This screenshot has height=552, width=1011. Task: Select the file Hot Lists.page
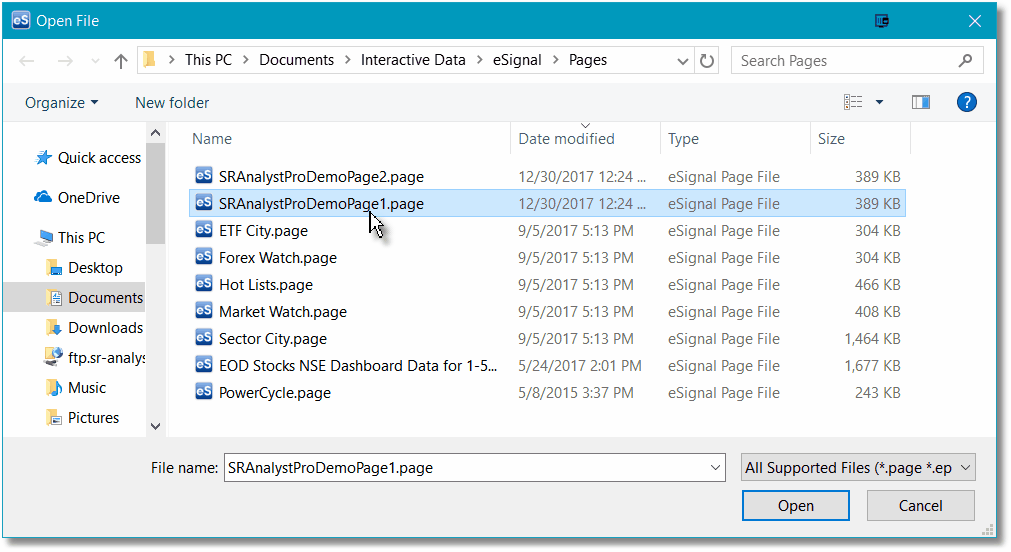[266, 285]
